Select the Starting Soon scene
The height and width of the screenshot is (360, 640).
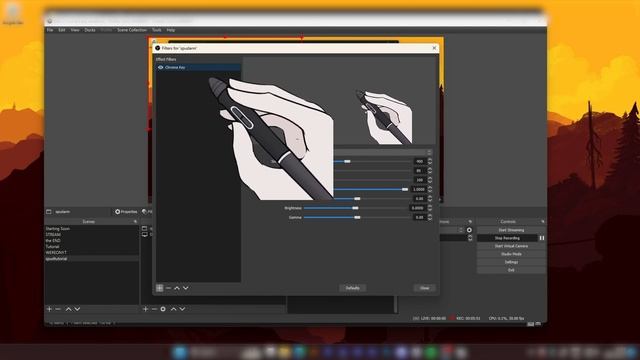[x=91, y=229]
